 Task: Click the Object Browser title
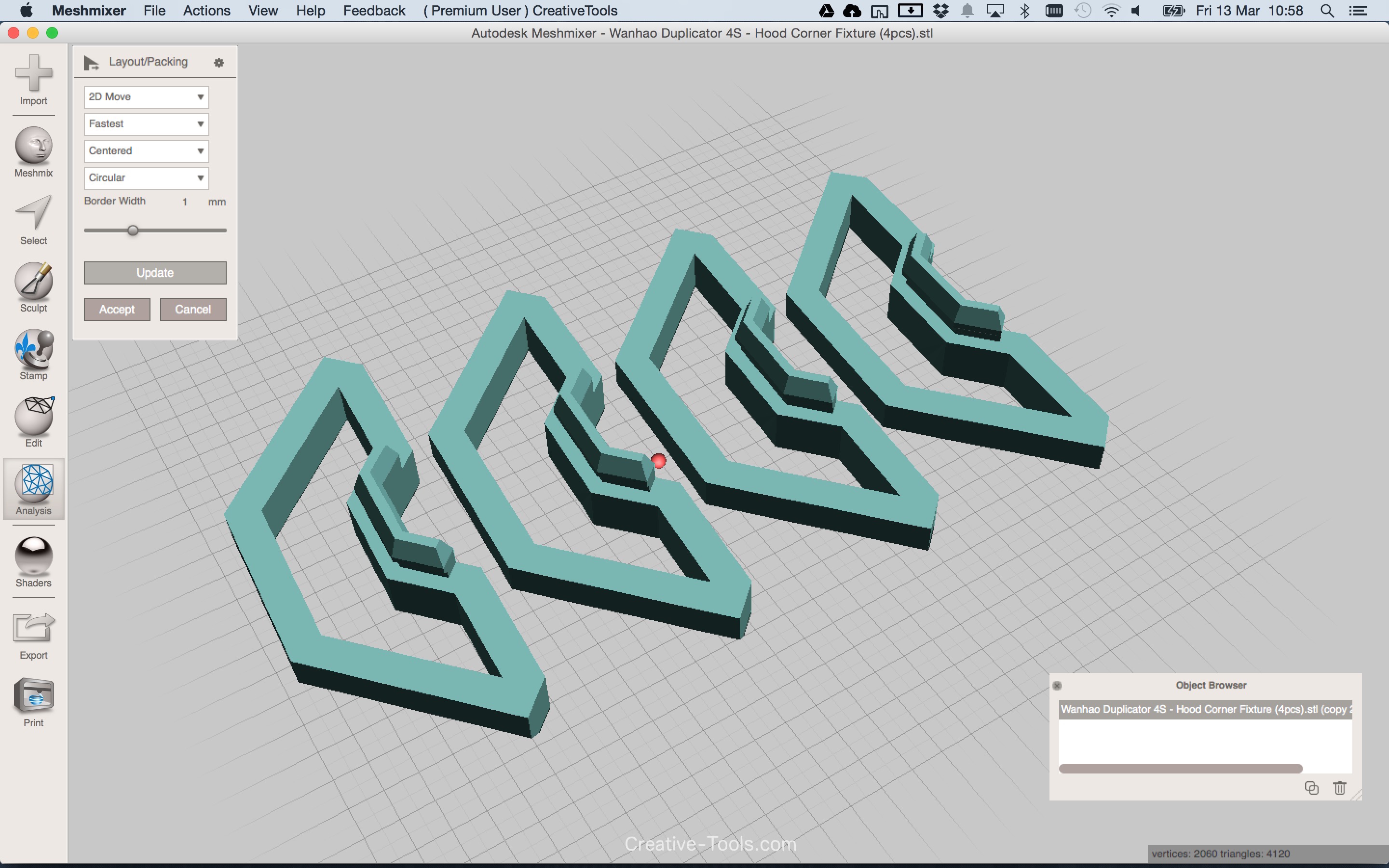1211,685
